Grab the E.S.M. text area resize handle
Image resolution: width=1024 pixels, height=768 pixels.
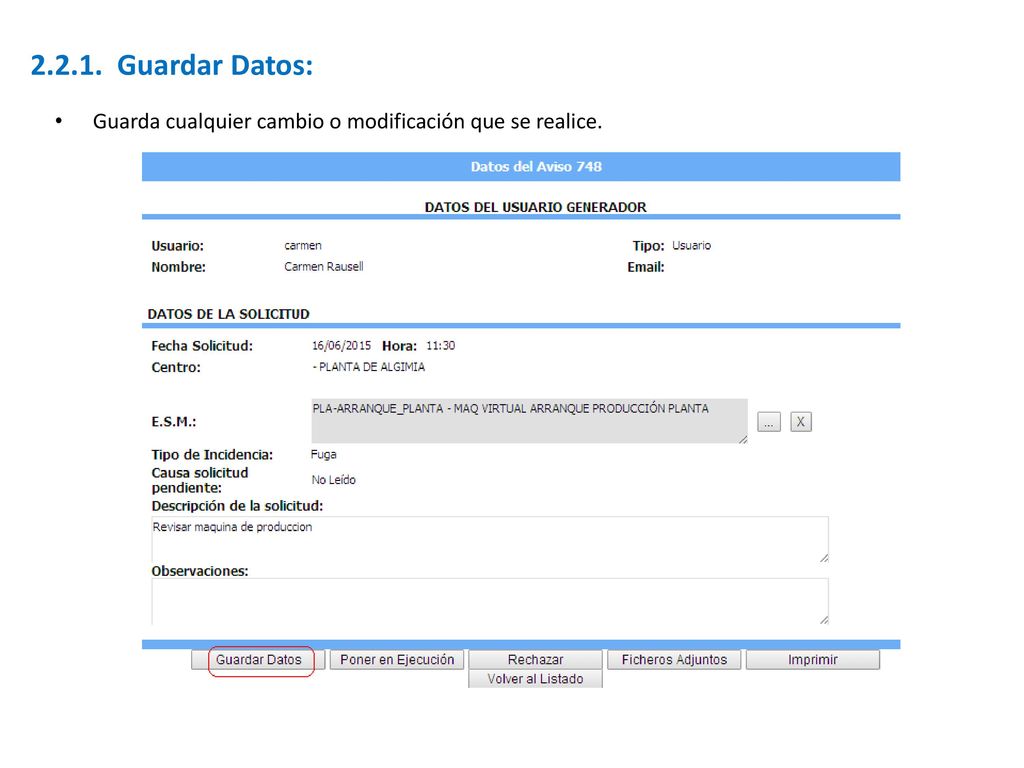tap(743, 440)
